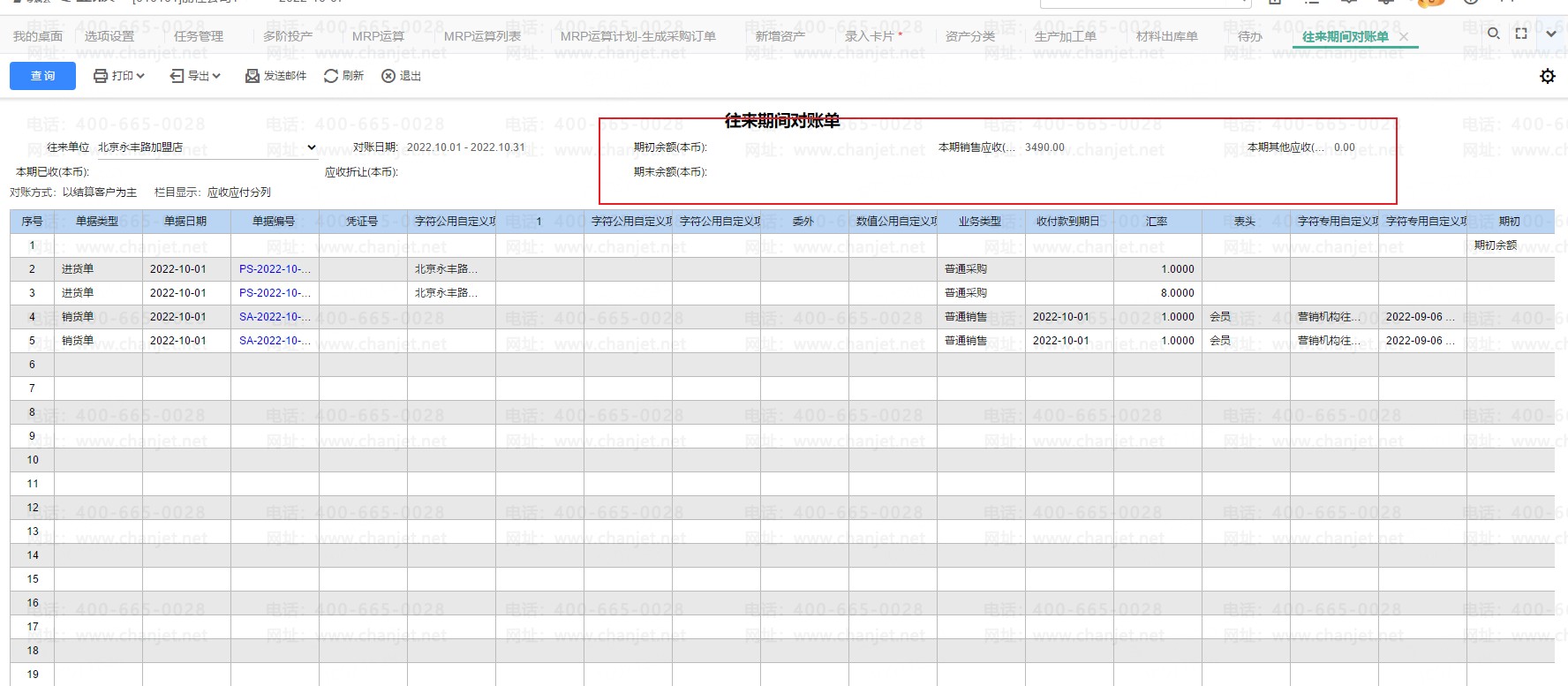1568x686 pixels.
Task: Select the MRP运算列表 tab
Action: click(482, 36)
